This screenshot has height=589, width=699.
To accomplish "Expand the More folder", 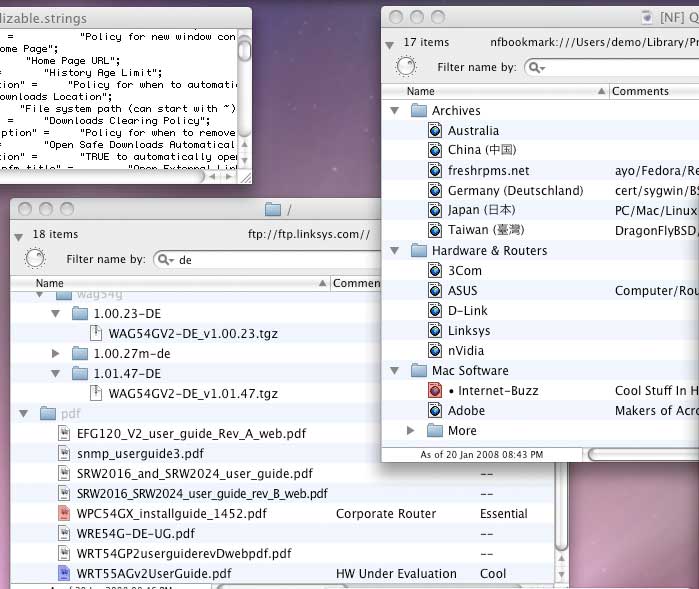I will click(x=411, y=431).
